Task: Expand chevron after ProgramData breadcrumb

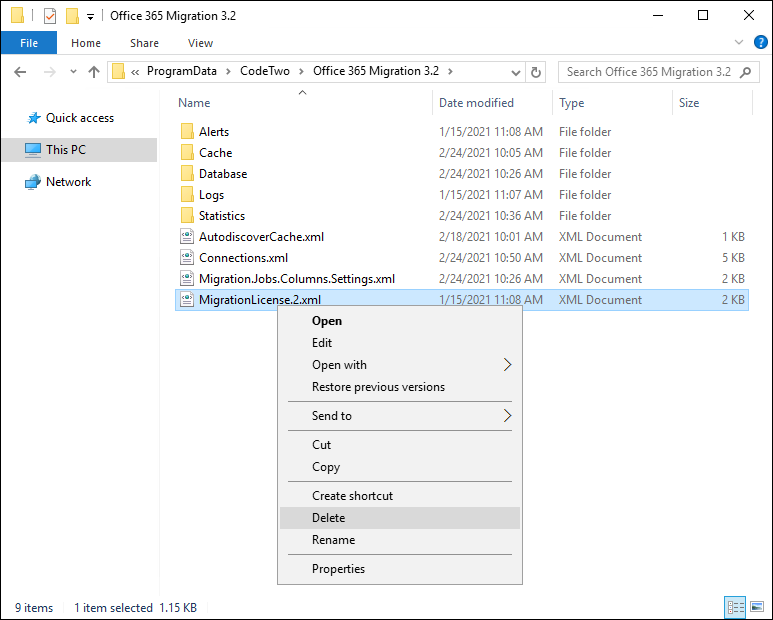Action: (228, 72)
